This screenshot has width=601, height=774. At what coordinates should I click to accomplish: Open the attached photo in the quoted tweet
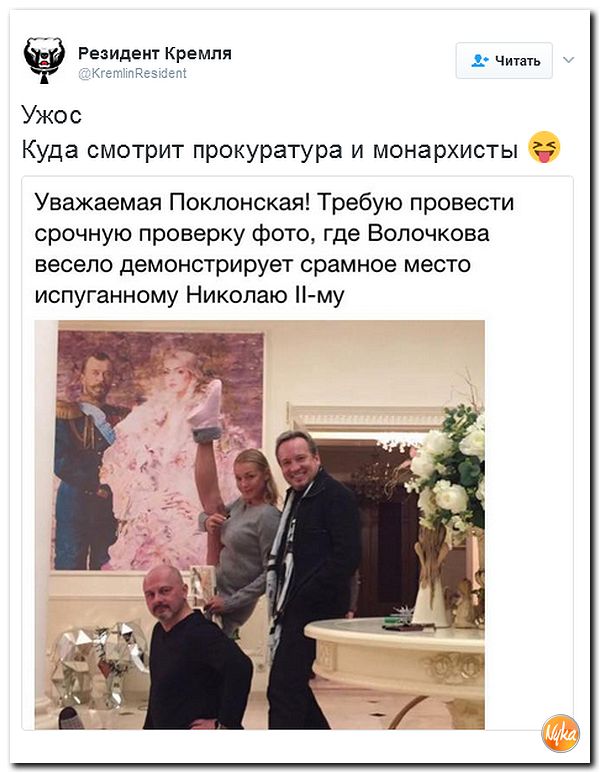coord(260,524)
